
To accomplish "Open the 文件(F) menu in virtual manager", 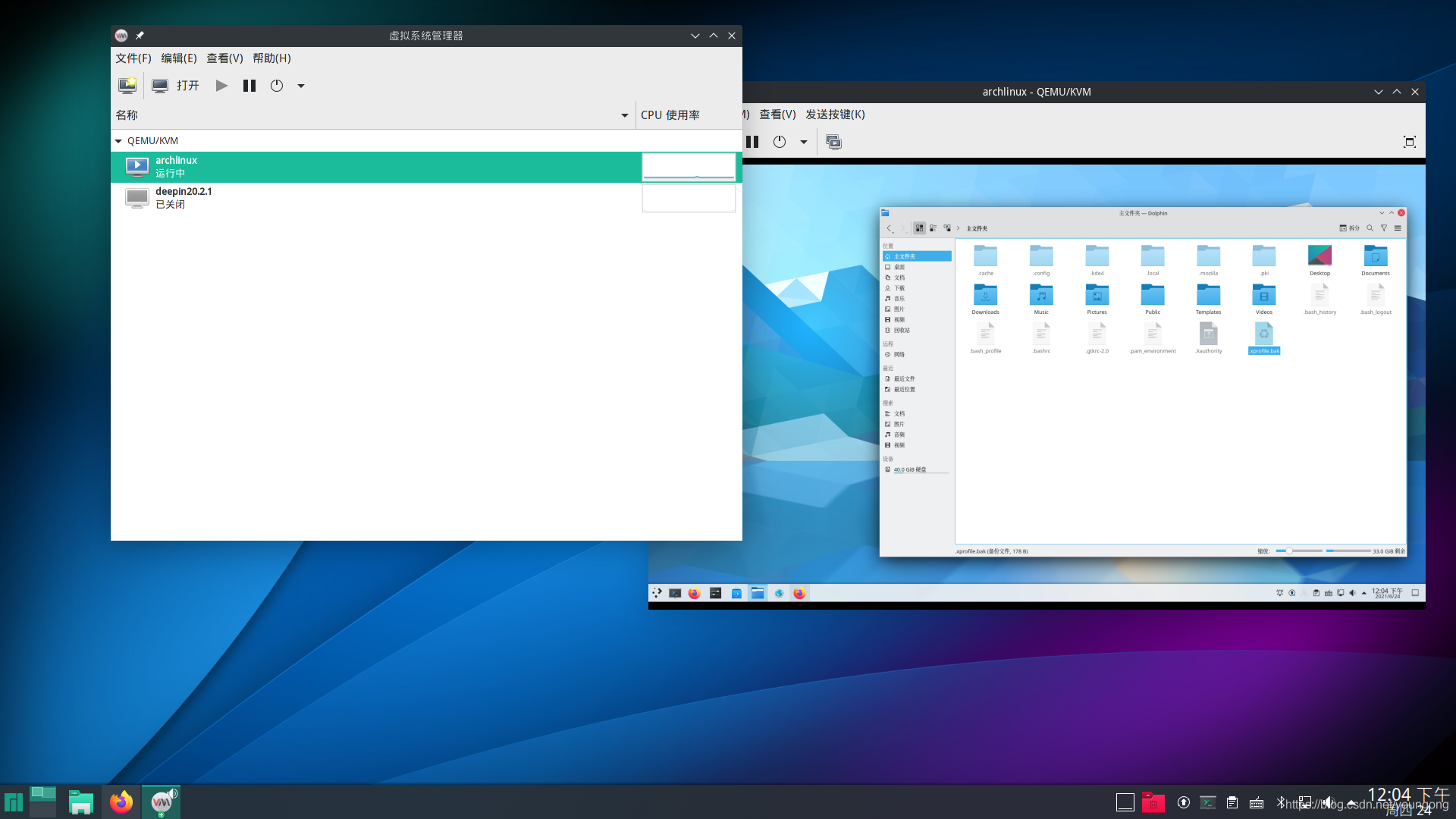I will 132,58.
